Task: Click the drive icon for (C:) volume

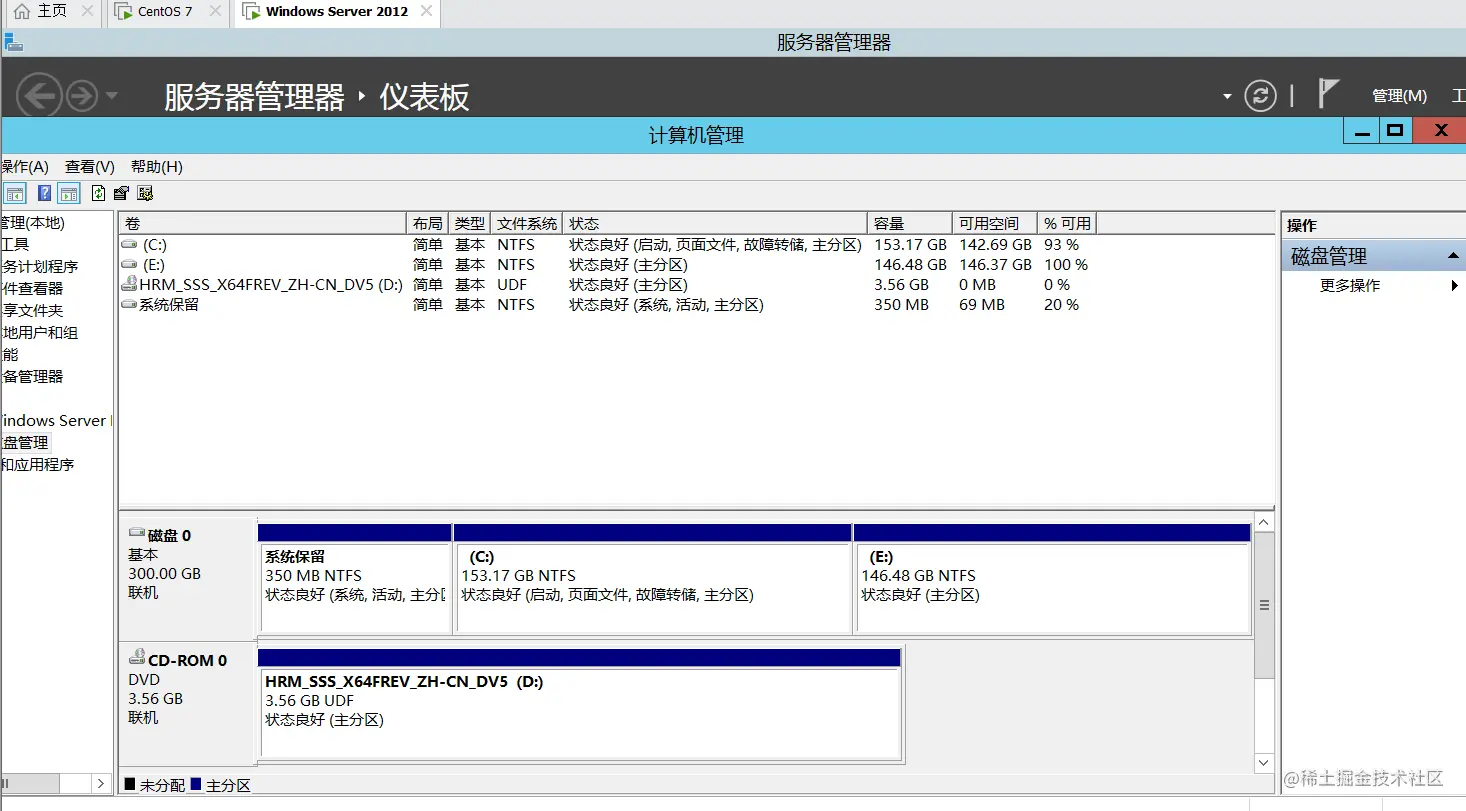Action: coord(129,244)
